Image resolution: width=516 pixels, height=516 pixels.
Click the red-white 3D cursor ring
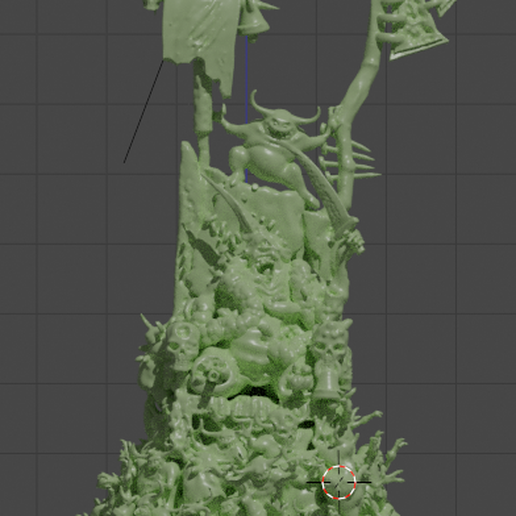[x=339, y=482]
